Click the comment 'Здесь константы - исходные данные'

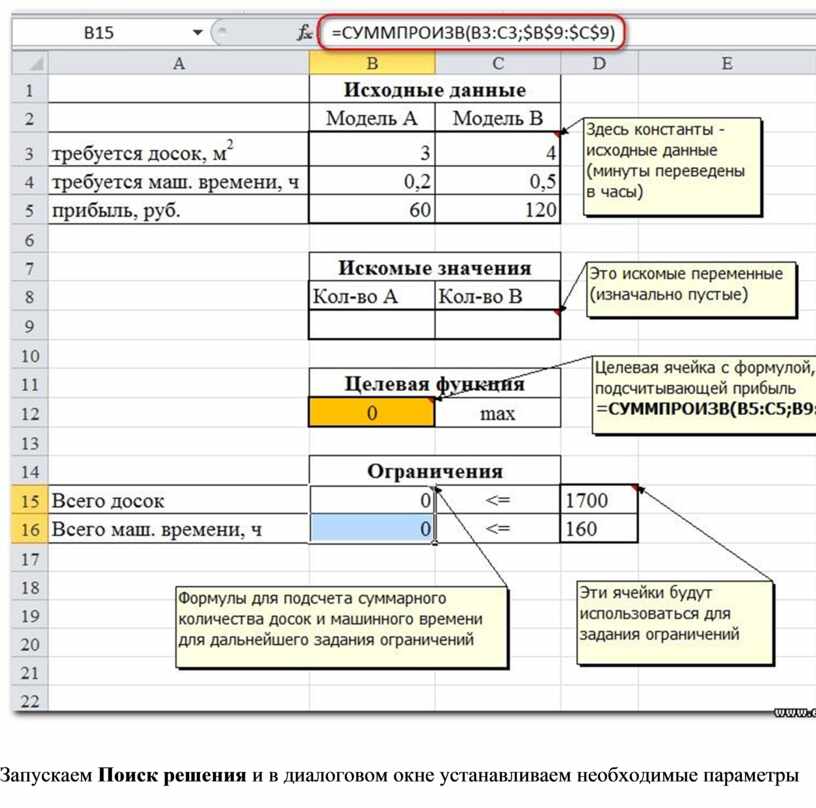click(672, 166)
